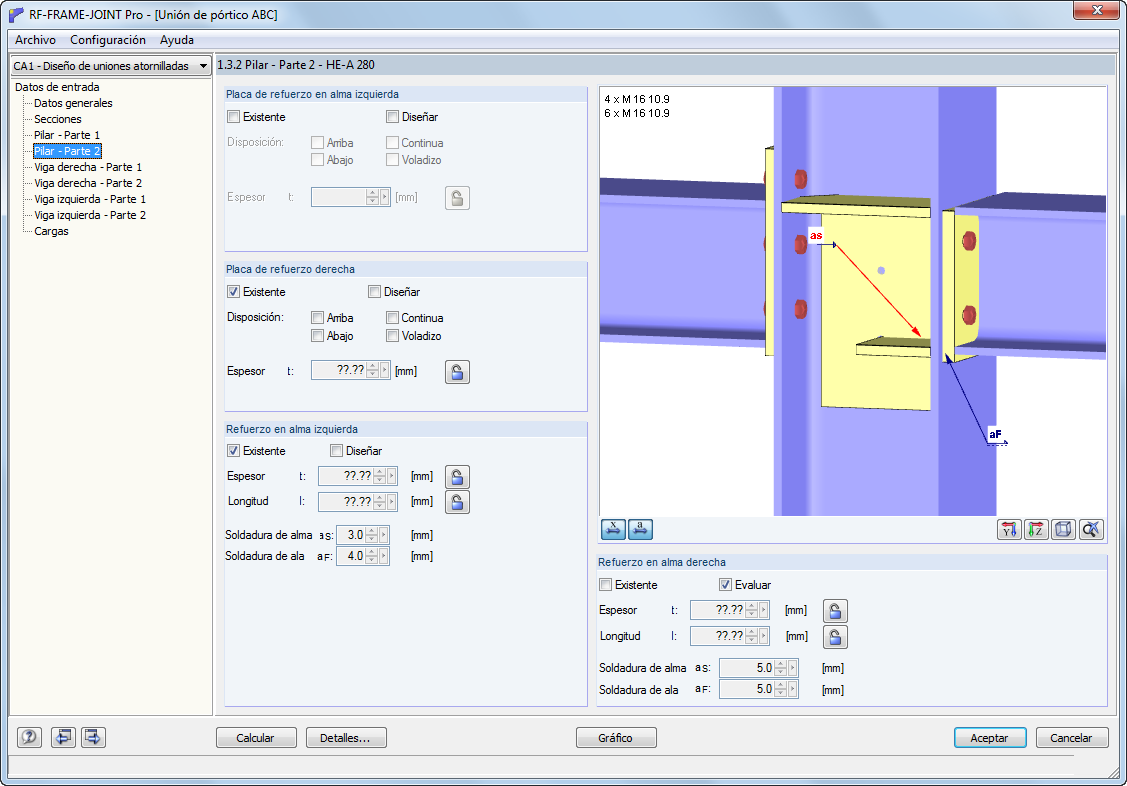Open the Ayuda menu

click(177, 40)
